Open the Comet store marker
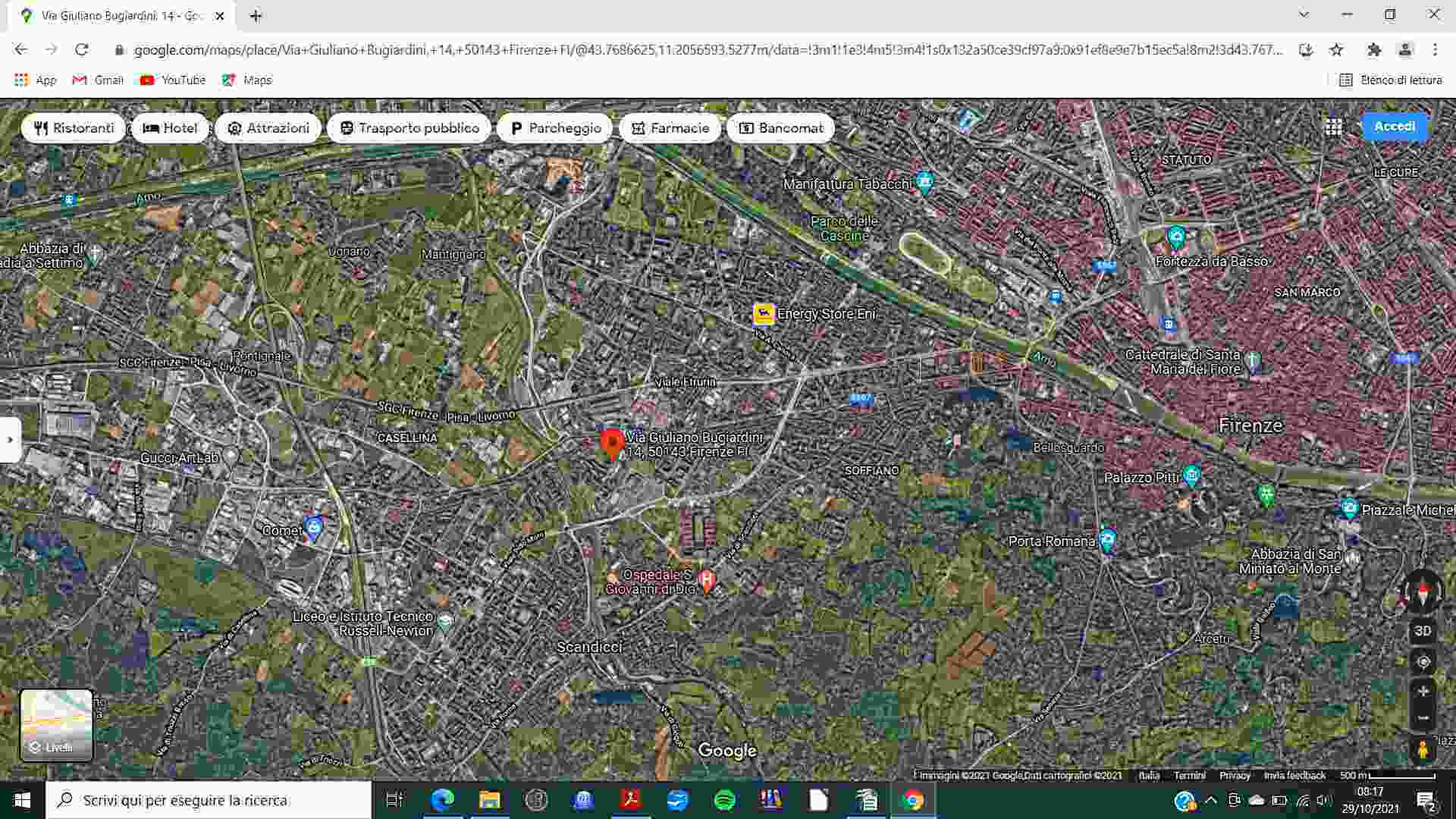The height and width of the screenshot is (819, 1456). click(x=313, y=528)
